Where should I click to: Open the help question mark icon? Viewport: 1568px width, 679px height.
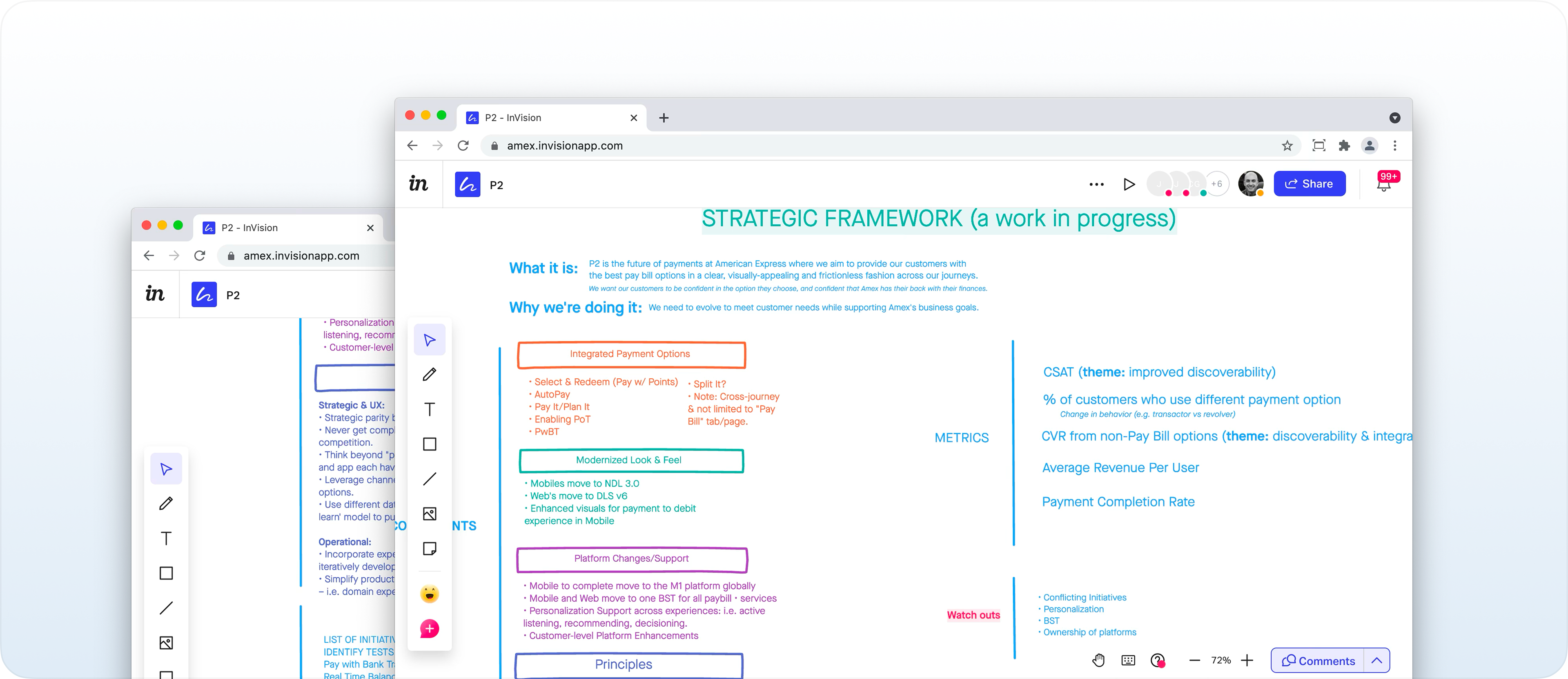(1158, 660)
